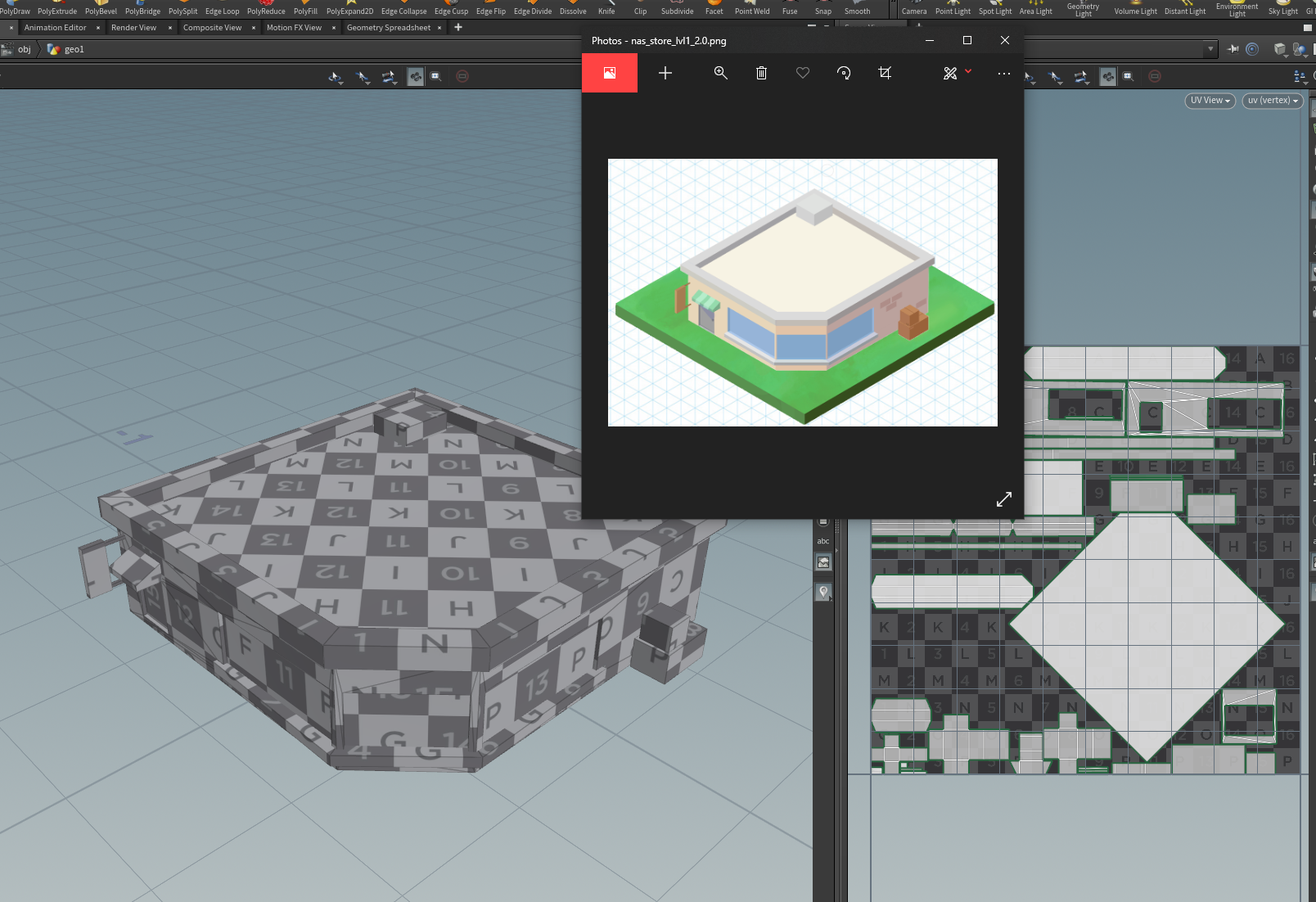1316x902 pixels.
Task: Open the See more menu in Photos
Action: tap(1004, 73)
